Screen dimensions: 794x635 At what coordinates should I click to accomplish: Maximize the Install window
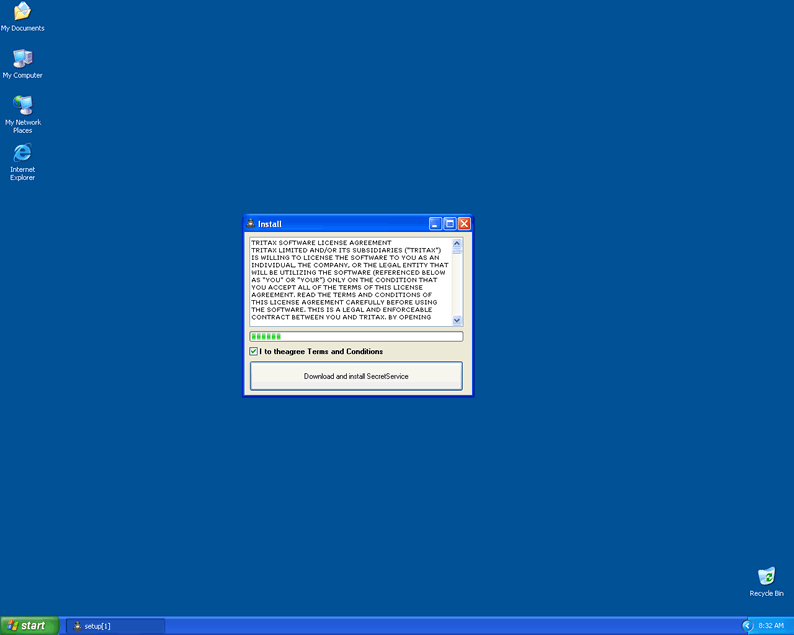pos(449,224)
